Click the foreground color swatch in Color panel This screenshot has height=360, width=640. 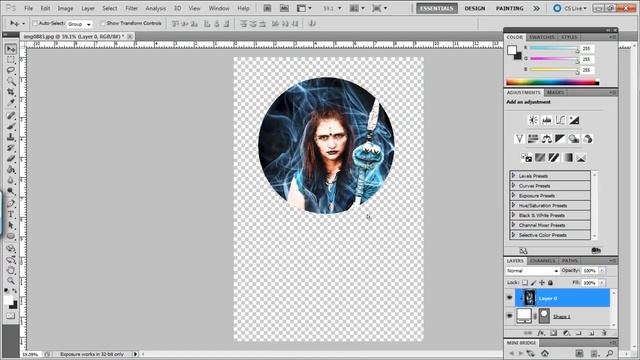[x=512, y=51]
